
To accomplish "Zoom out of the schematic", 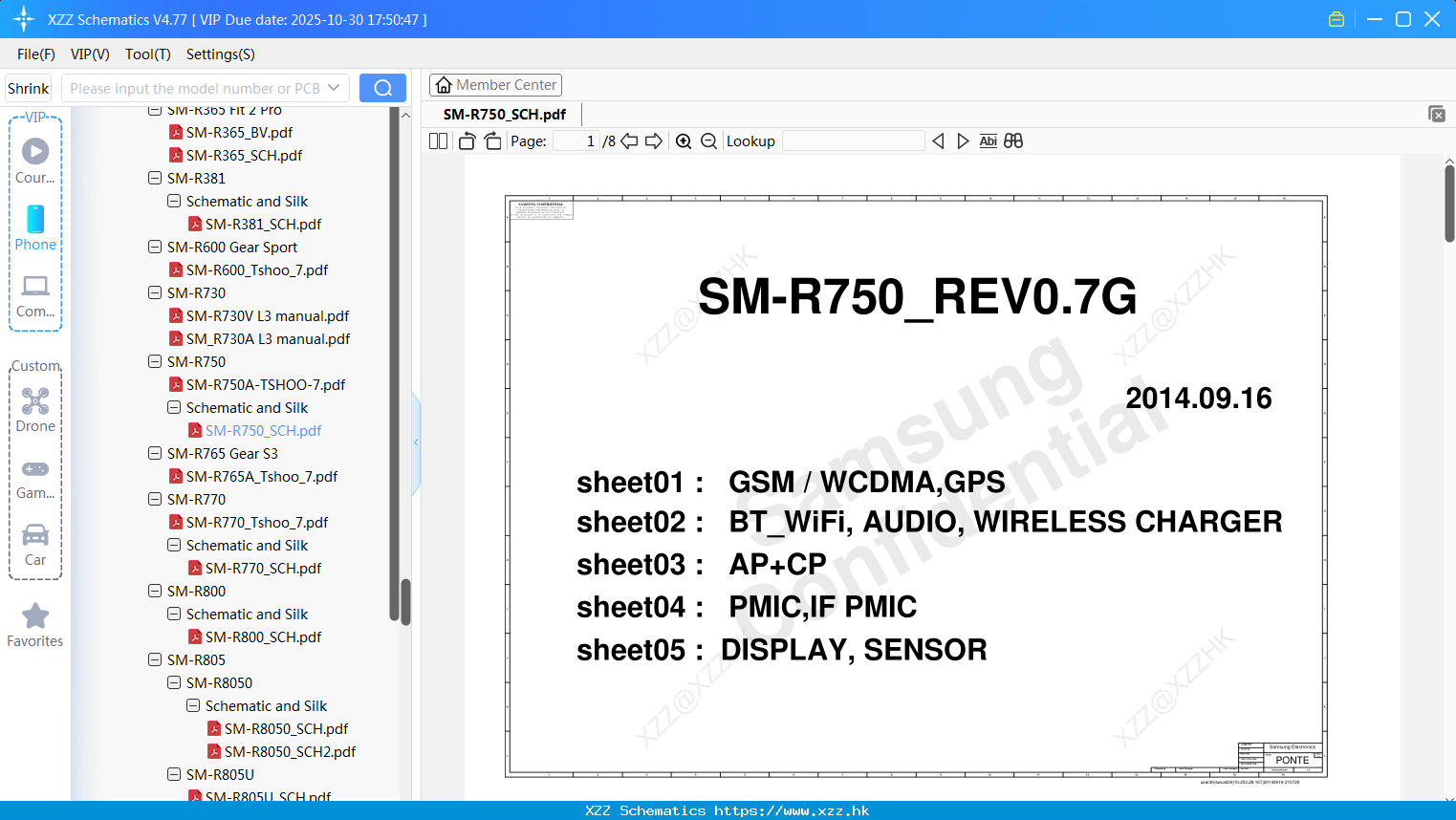I will point(708,141).
